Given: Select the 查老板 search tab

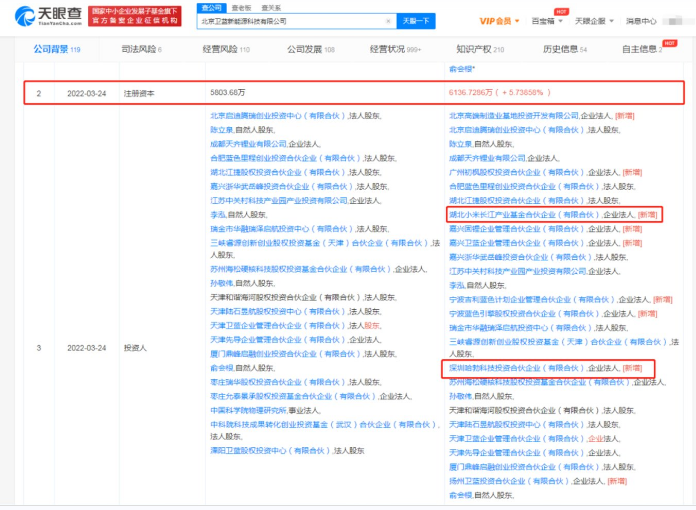Looking at the screenshot, I should (240, 7).
